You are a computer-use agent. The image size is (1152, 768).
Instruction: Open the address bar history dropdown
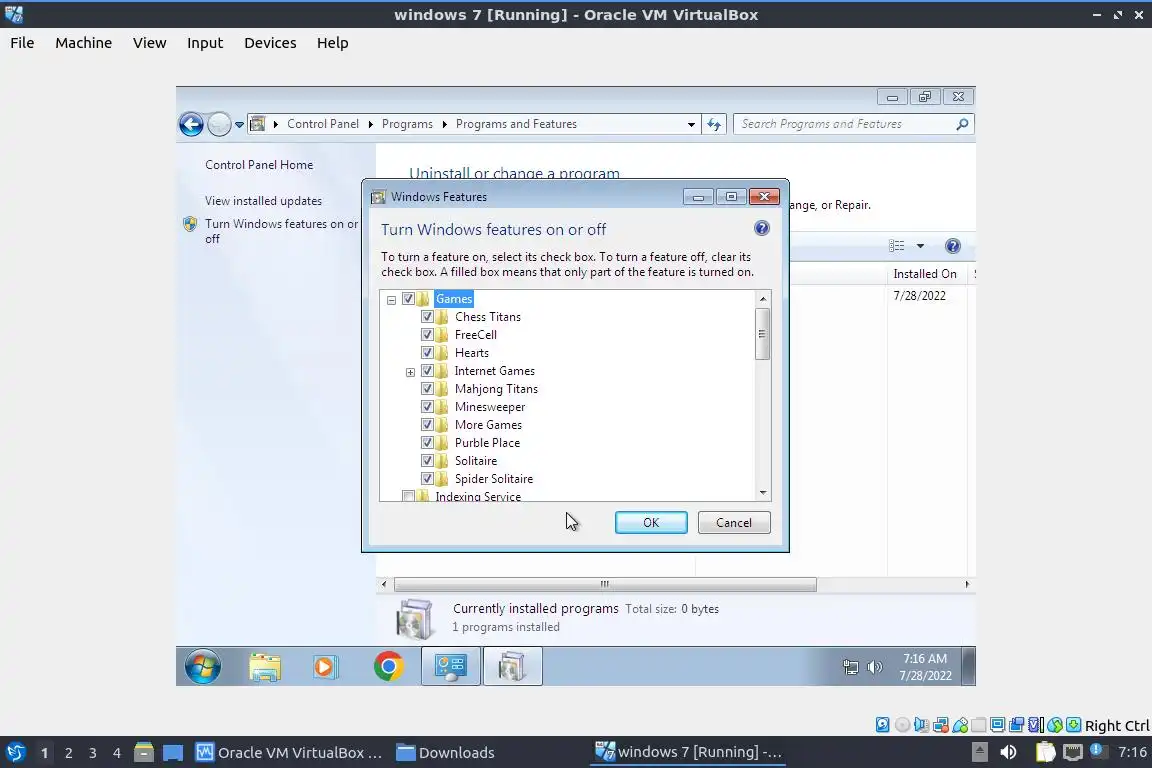pos(691,124)
